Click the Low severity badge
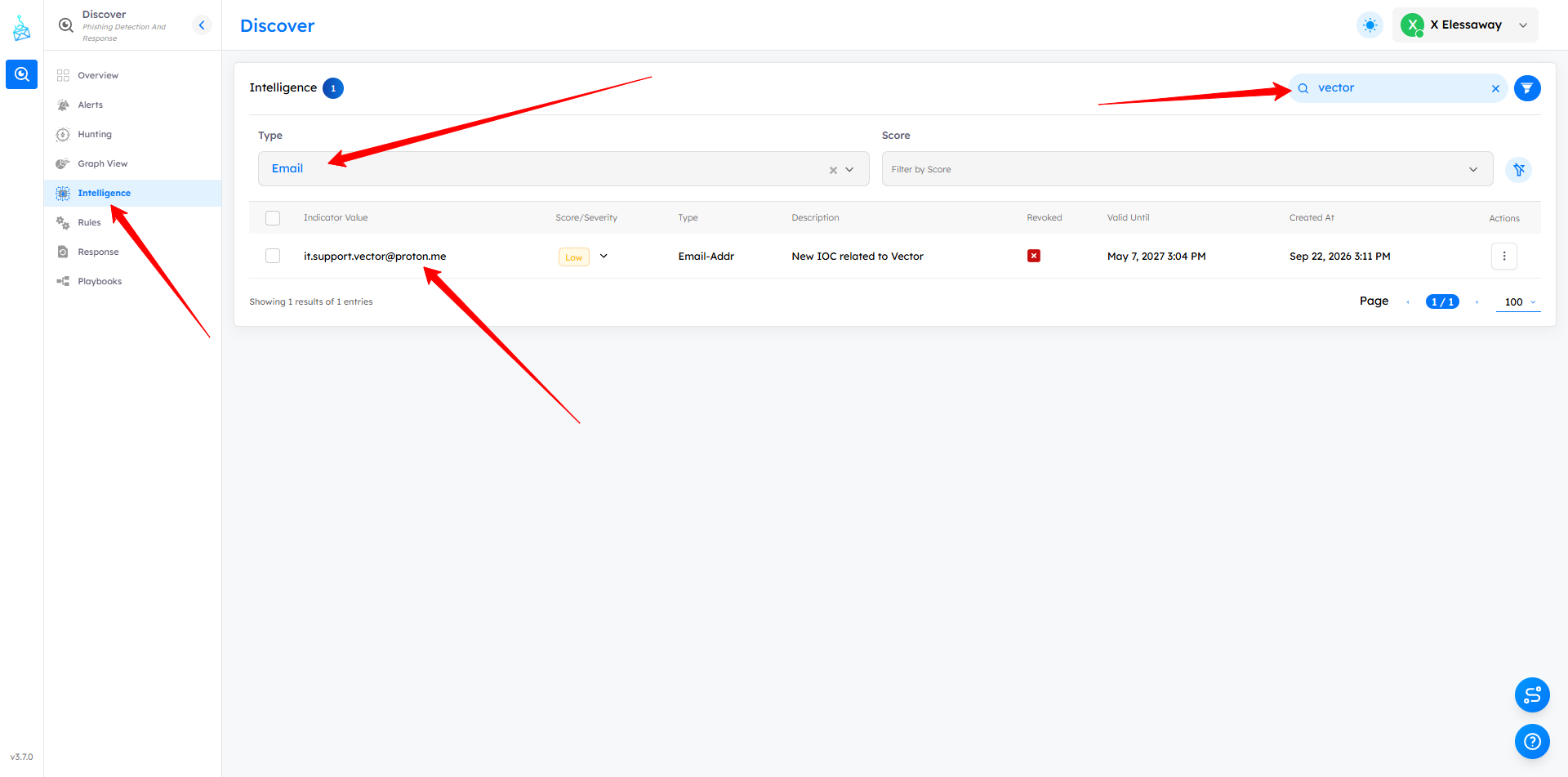Viewport: 1568px width, 777px height. [573, 257]
